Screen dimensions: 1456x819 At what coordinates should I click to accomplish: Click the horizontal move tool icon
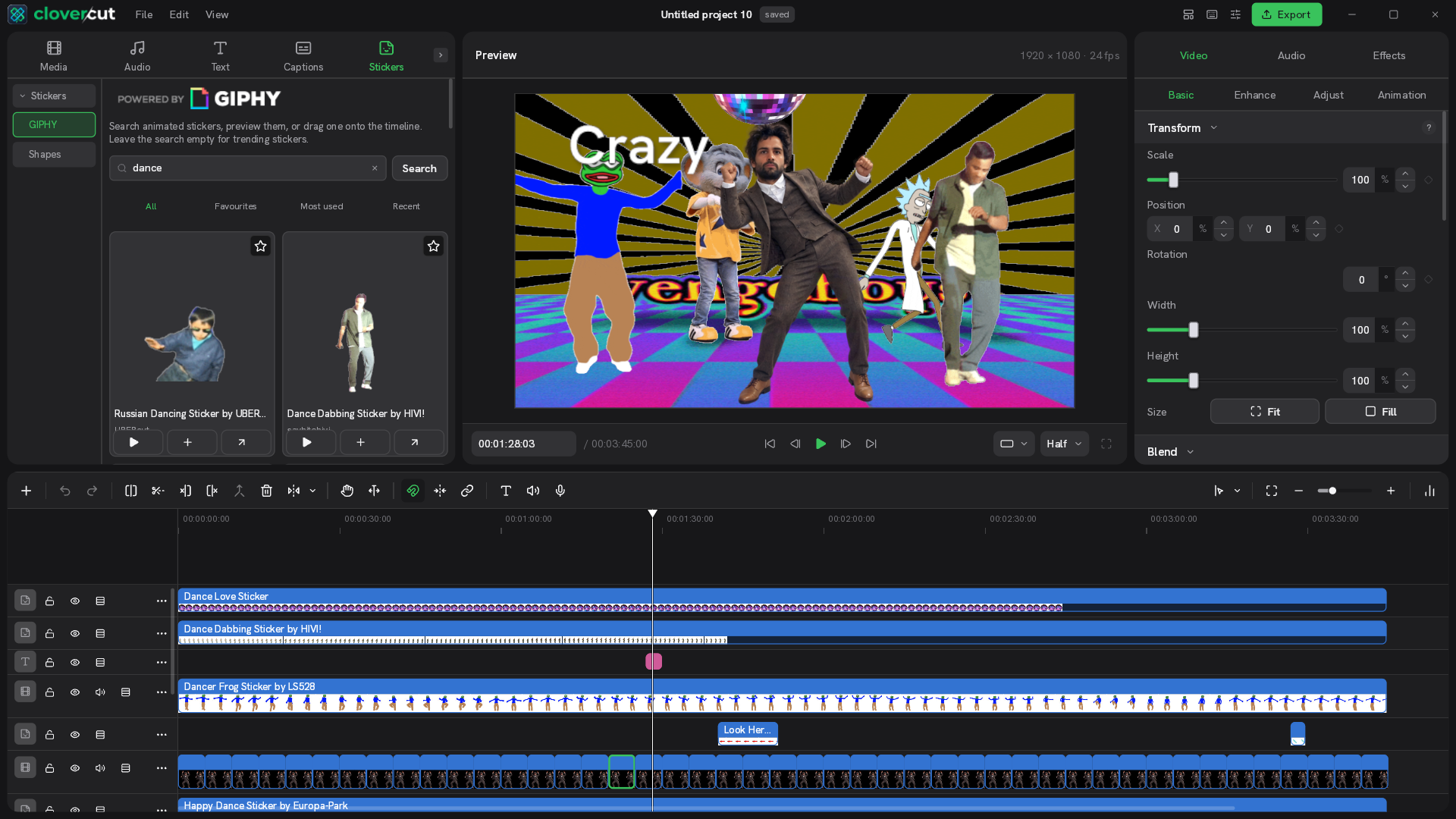(x=375, y=491)
